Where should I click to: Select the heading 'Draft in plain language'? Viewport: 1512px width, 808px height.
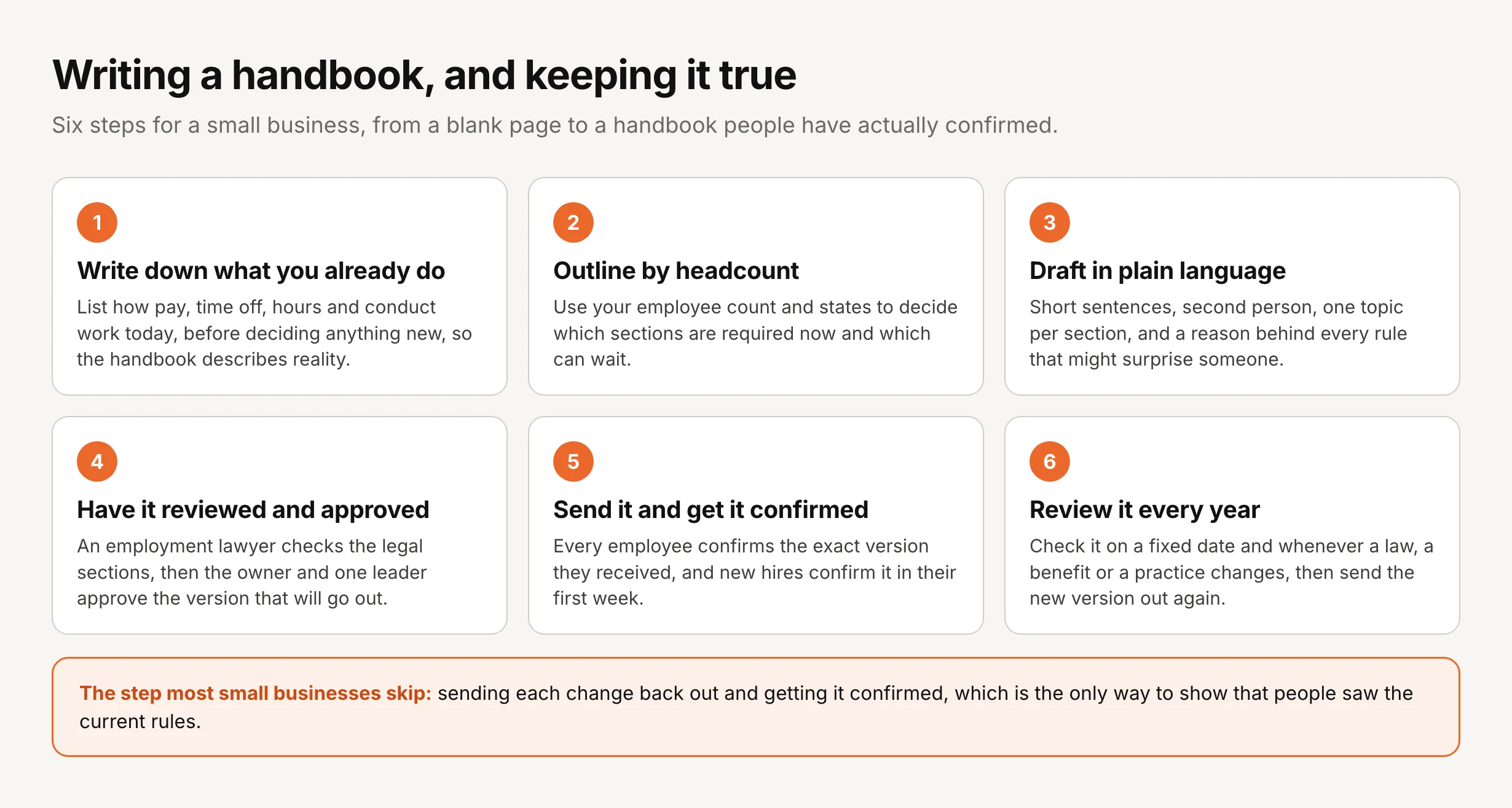(1157, 271)
